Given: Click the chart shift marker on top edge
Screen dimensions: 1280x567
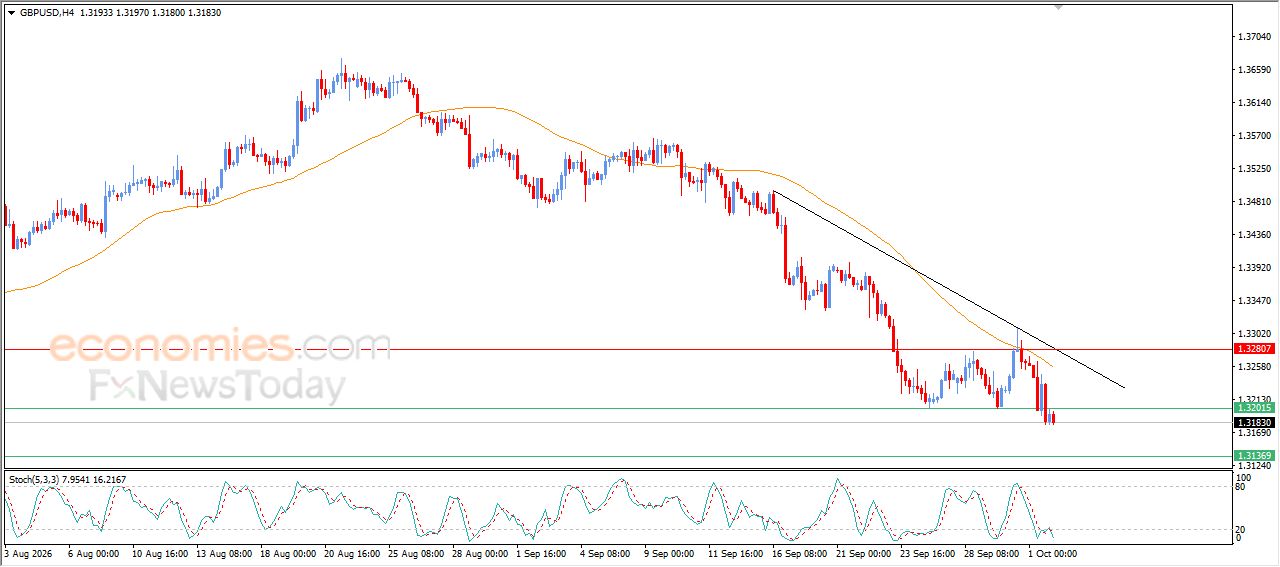Looking at the screenshot, I should pos(1059,8).
